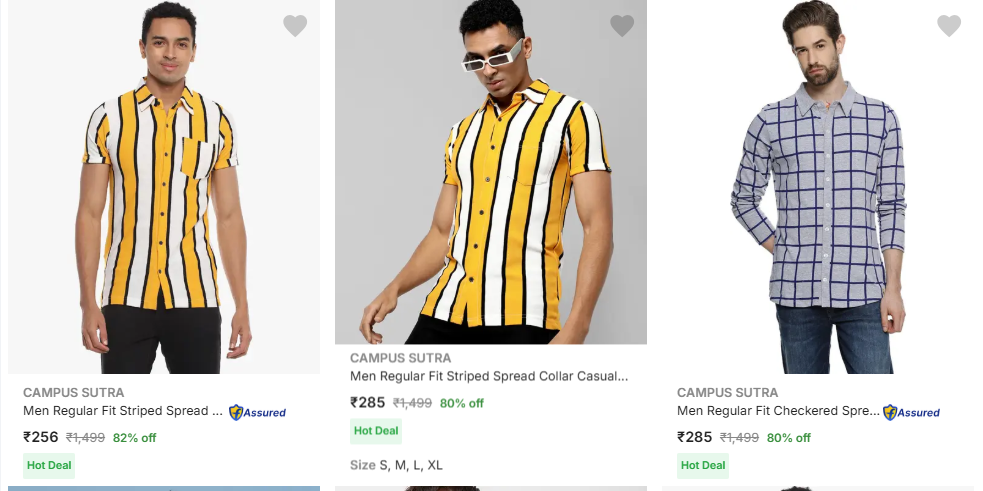The height and width of the screenshot is (491, 983).
Task: Open first product's truncated Striped Spread title
Action: click(123, 411)
